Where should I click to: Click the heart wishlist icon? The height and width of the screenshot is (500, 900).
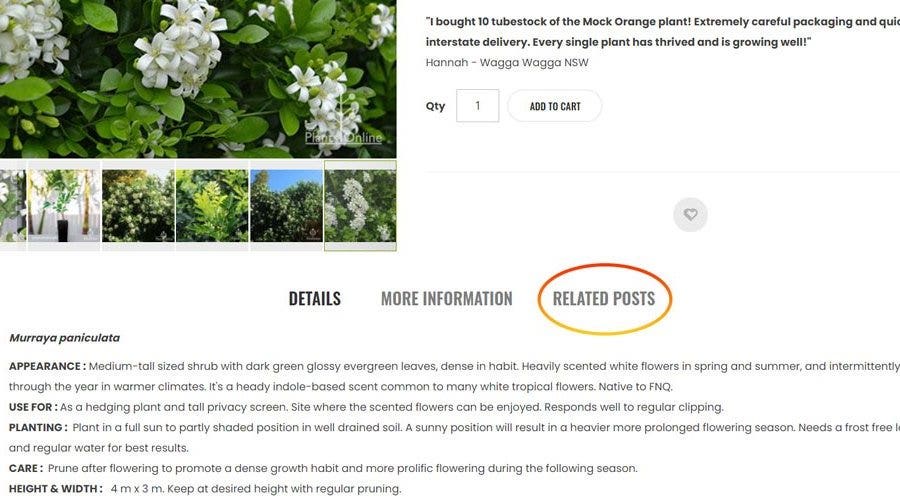pos(690,215)
